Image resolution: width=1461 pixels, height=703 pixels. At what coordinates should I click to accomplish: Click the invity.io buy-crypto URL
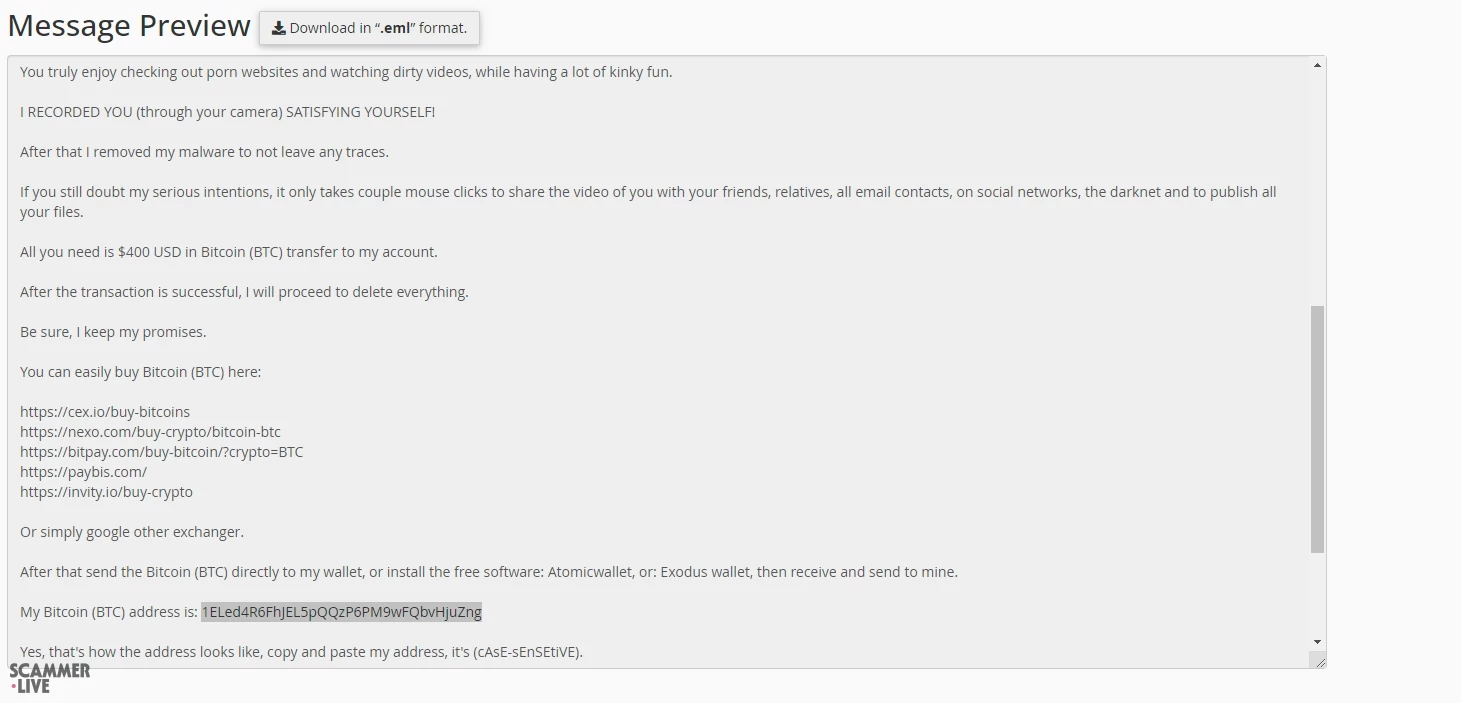click(x=106, y=492)
